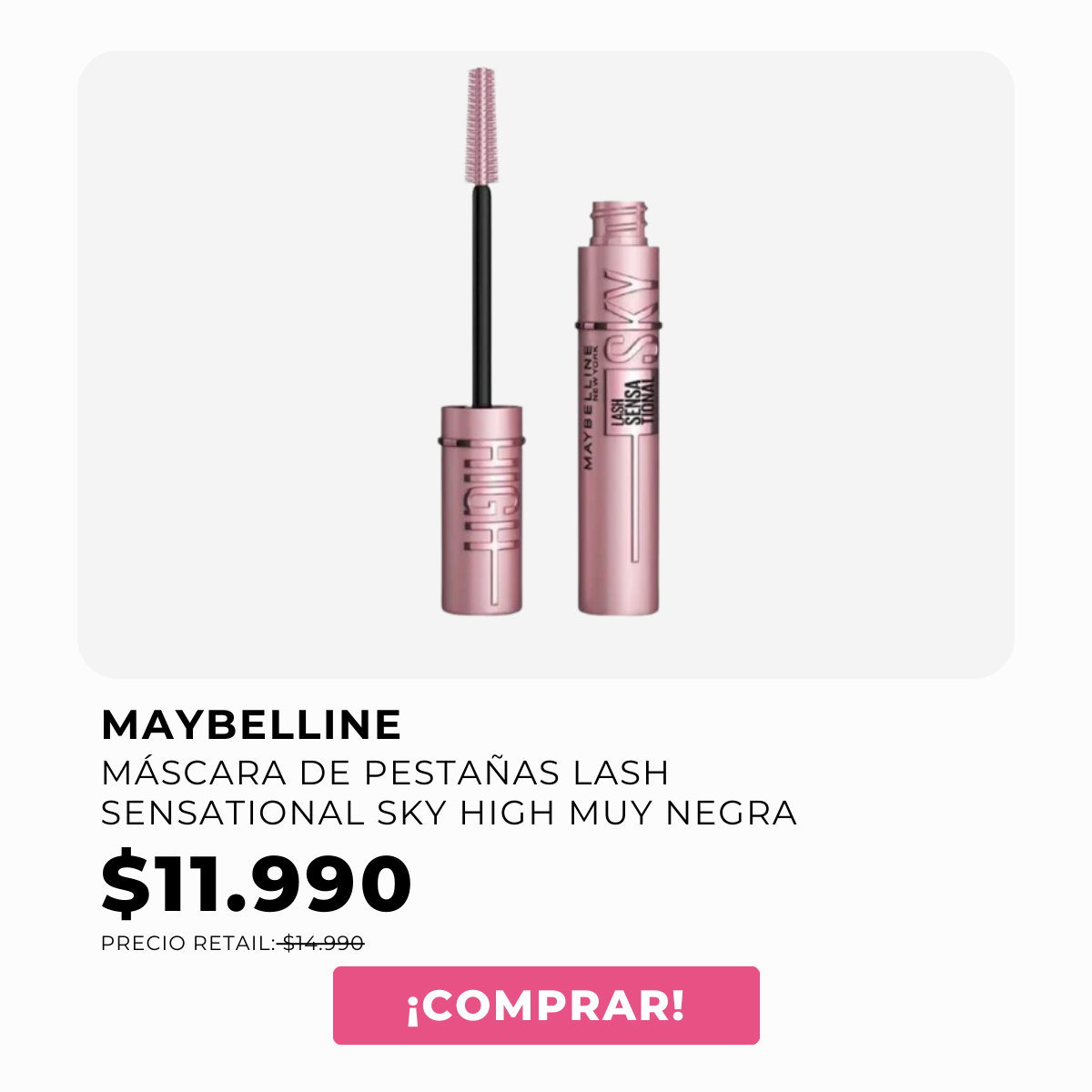Click the black wand stem

pos(482,294)
